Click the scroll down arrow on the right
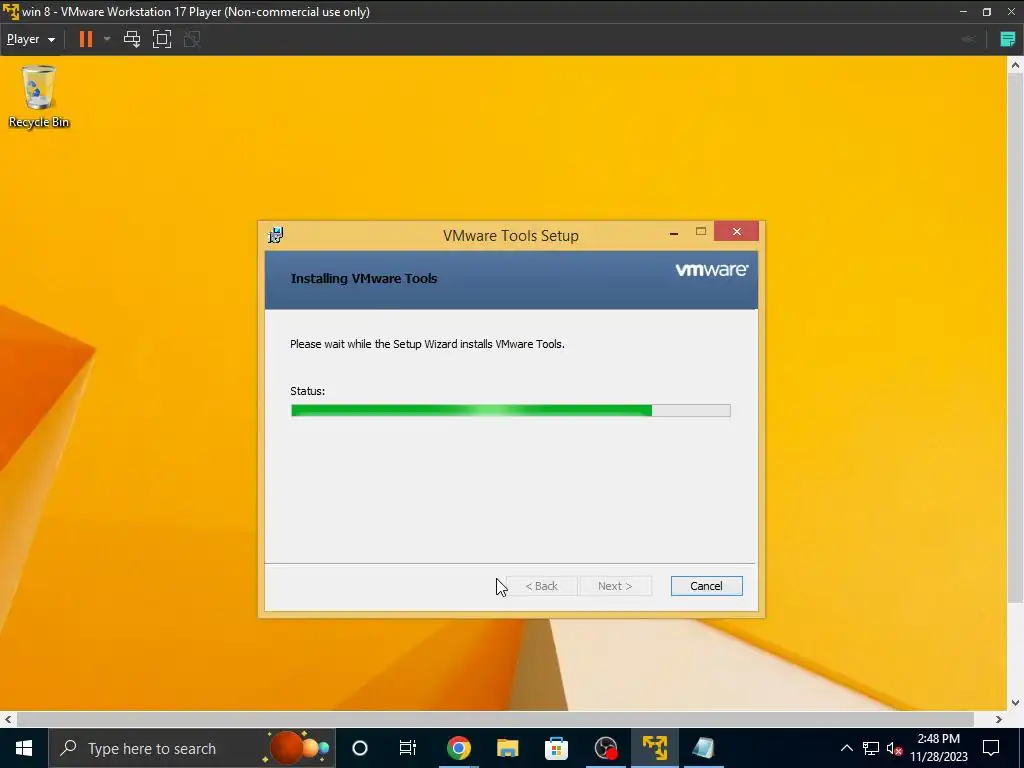1024x768 pixels. coord(1015,703)
